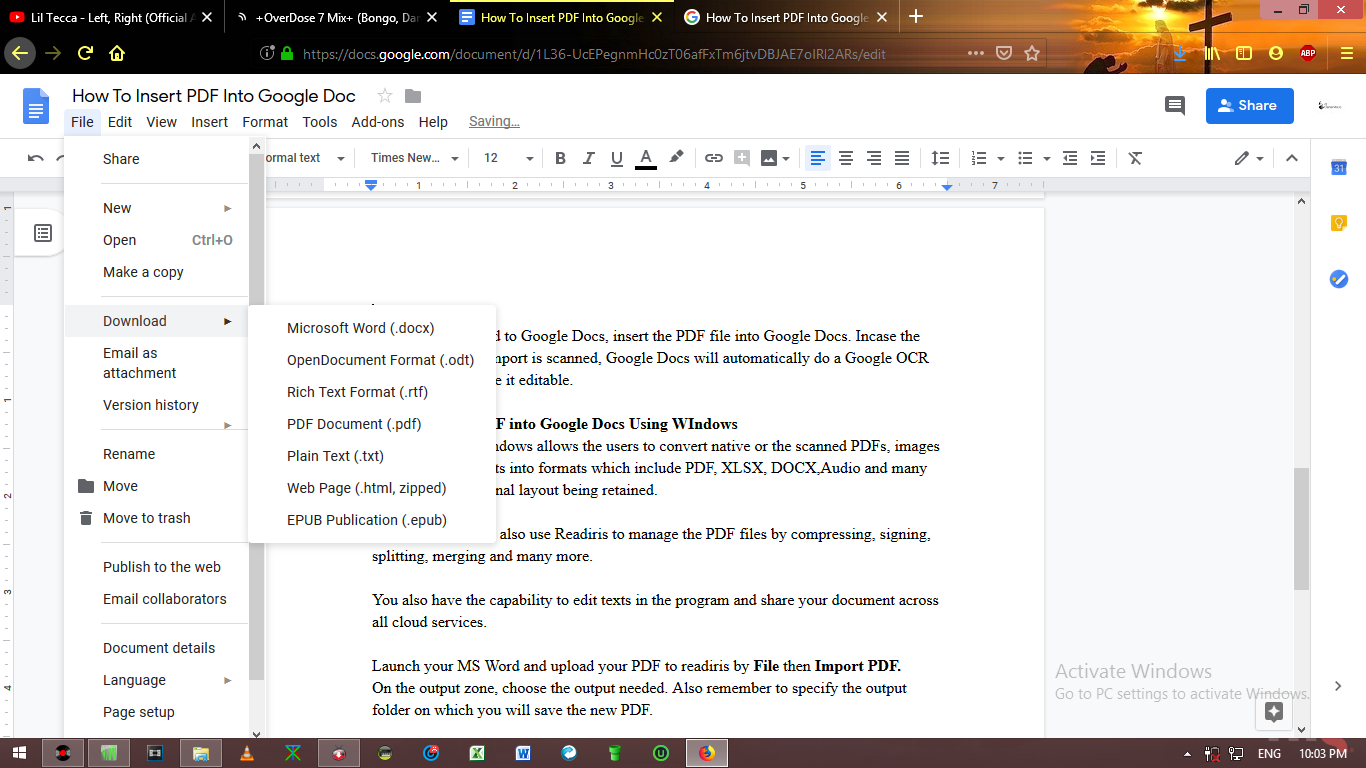
Task: Open the Insert menu
Action: click(x=209, y=122)
